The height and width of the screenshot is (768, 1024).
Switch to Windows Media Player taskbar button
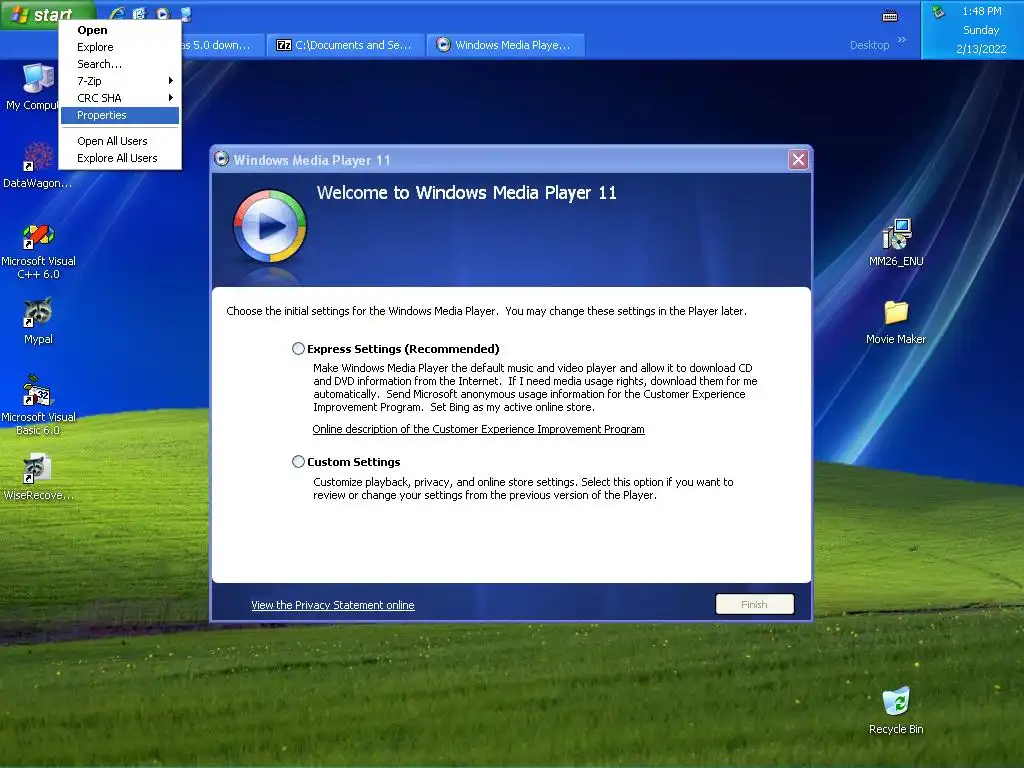tap(505, 45)
